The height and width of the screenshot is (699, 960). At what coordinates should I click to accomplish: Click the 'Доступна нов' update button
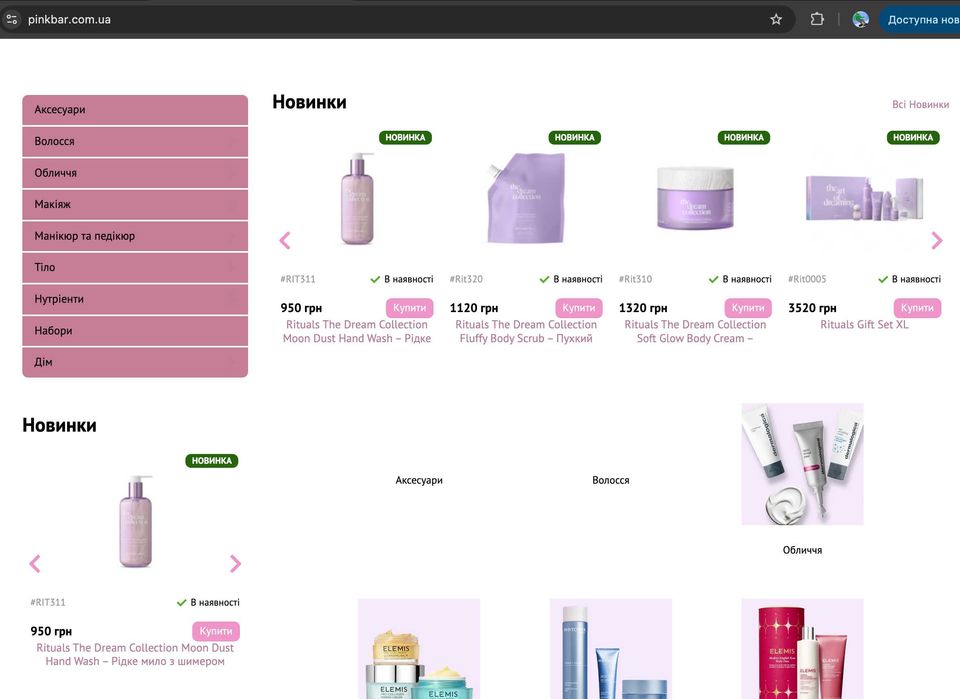(x=920, y=20)
